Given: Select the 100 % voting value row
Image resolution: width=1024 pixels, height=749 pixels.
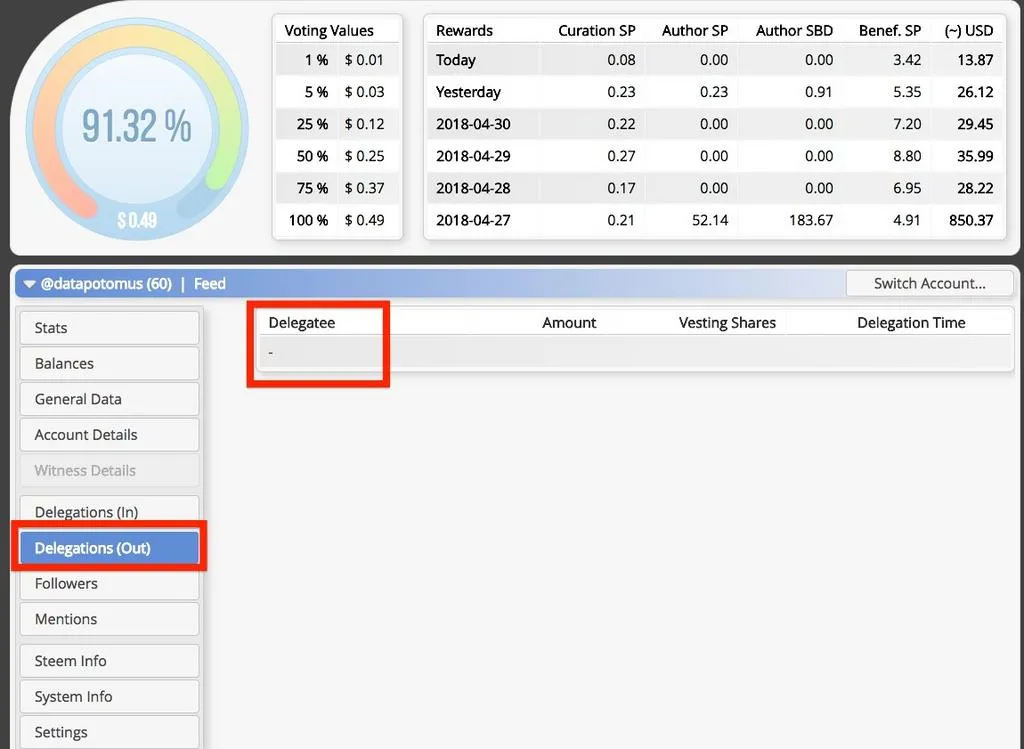Looking at the screenshot, I should (337, 221).
